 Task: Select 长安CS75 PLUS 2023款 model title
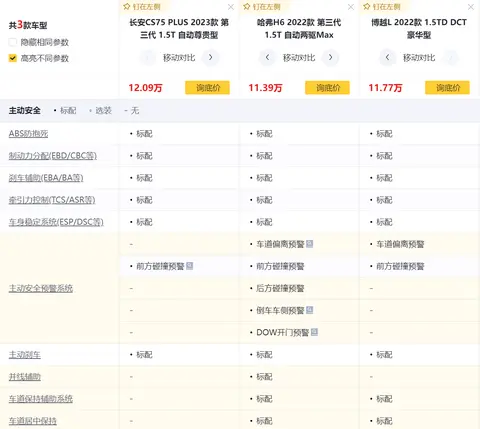pos(179,29)
